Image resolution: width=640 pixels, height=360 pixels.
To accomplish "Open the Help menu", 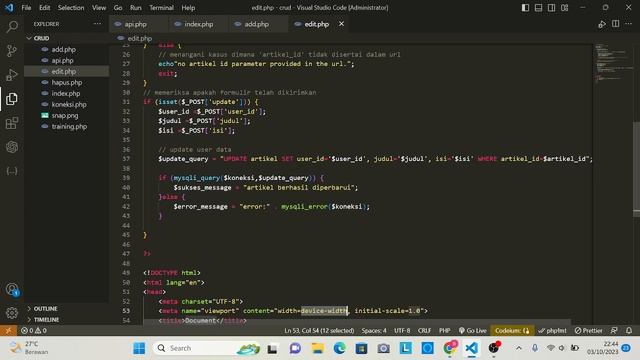I will pyautogui.click(x=188, y=8).
